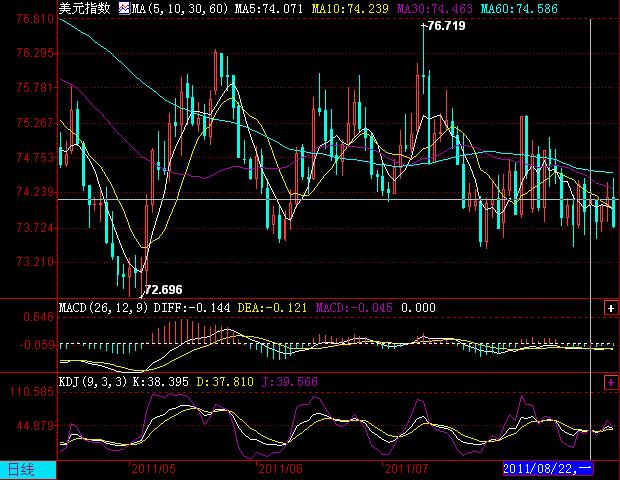Click the MACD(26,12,9) parameter label

coord(103,308)
